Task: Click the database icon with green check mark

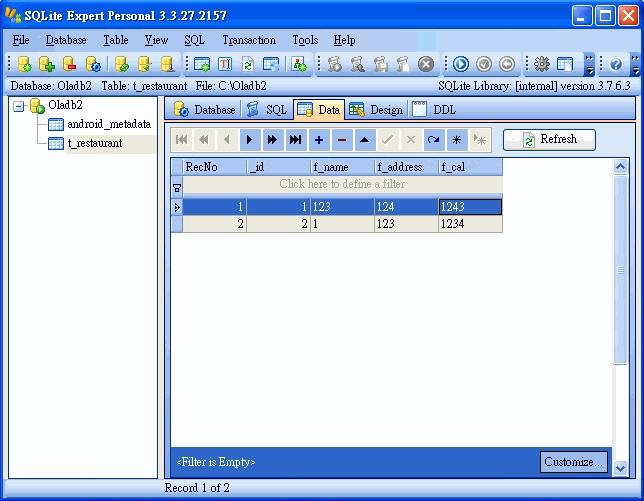Action: tap(145, 64)
